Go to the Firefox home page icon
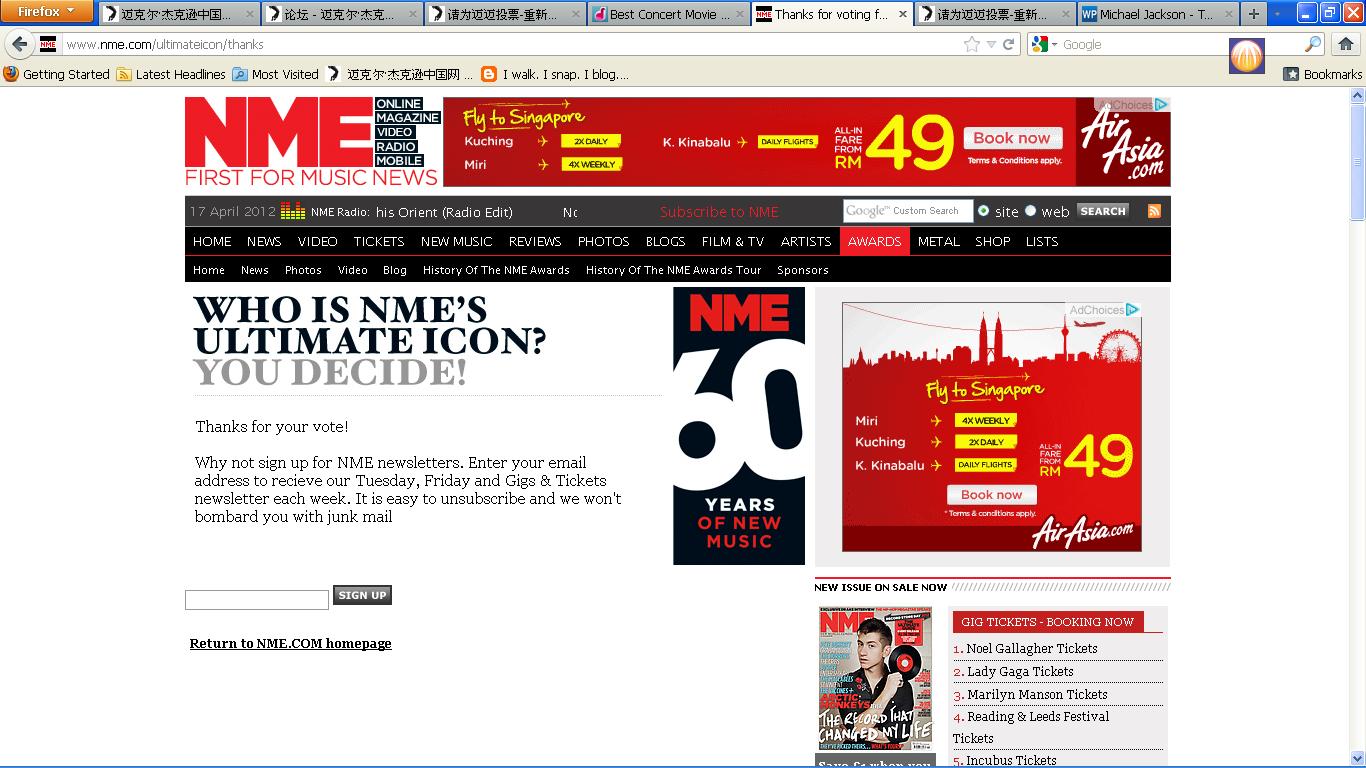 pos(1346,44)
